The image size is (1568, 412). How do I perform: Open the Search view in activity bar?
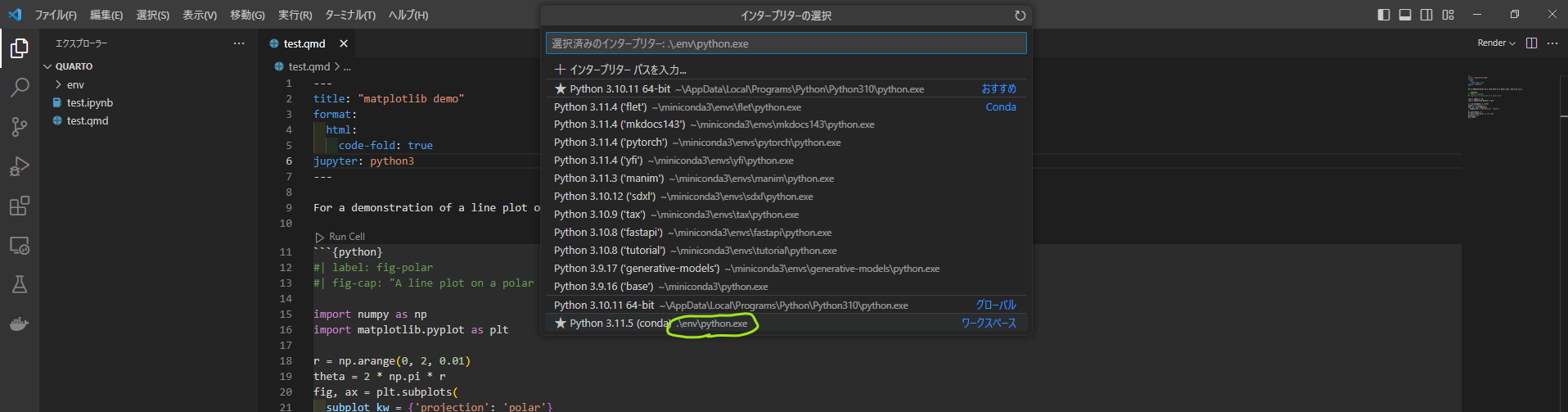[x=20, y=88]
